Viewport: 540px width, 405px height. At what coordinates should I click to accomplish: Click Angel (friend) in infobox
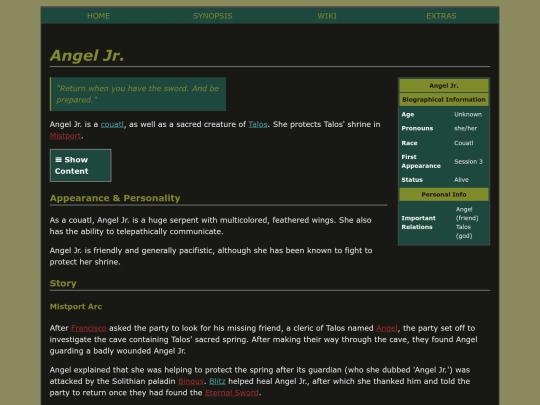(467, 214)
